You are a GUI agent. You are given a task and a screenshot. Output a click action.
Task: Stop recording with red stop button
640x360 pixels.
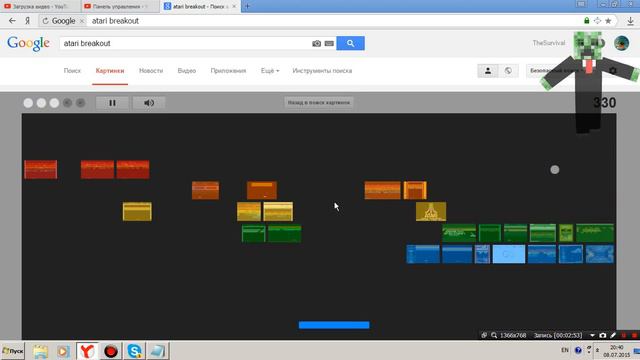(634, 335)
